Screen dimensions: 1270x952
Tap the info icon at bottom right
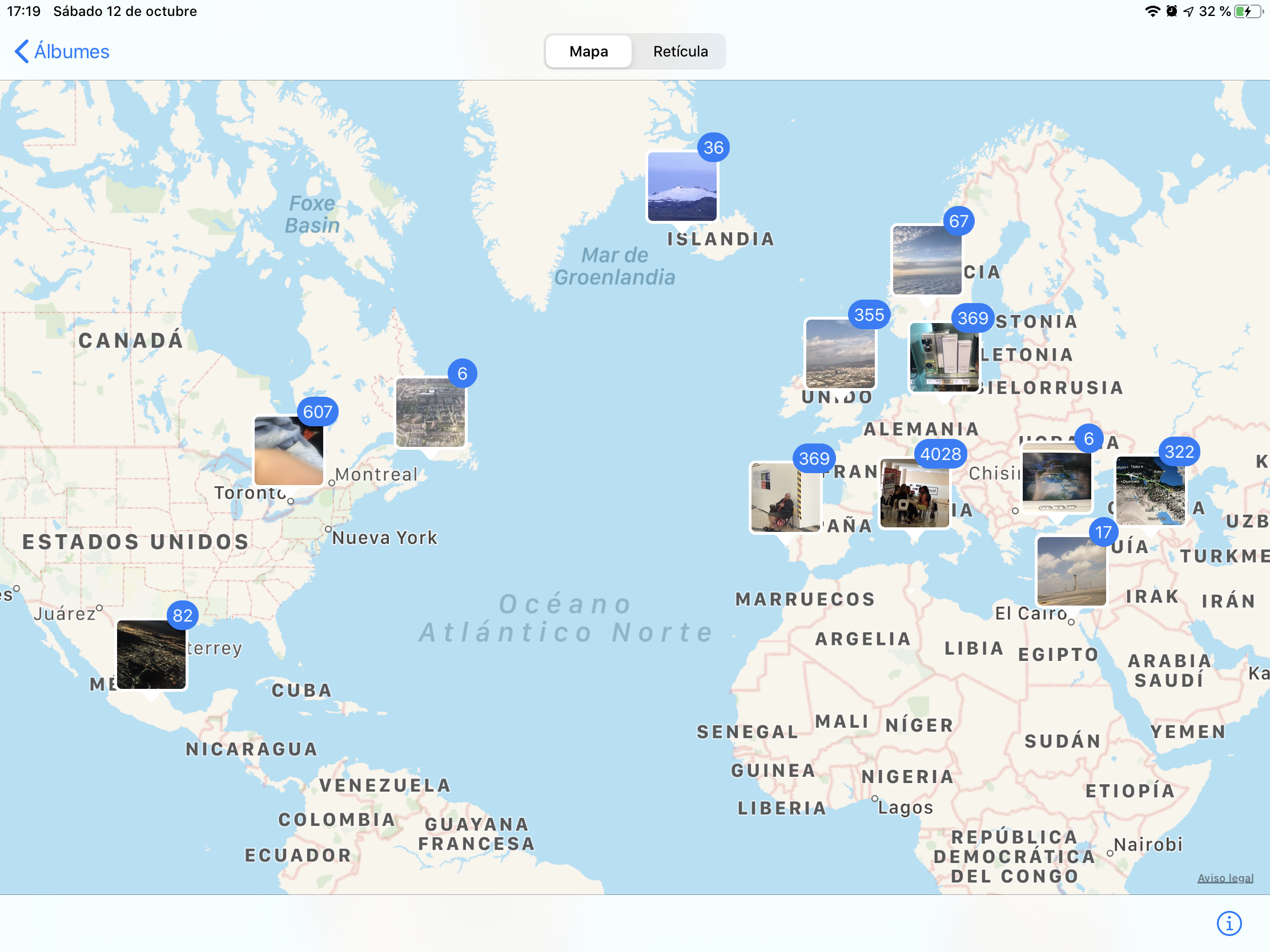pyautogui.click(x=1229, y=923)
